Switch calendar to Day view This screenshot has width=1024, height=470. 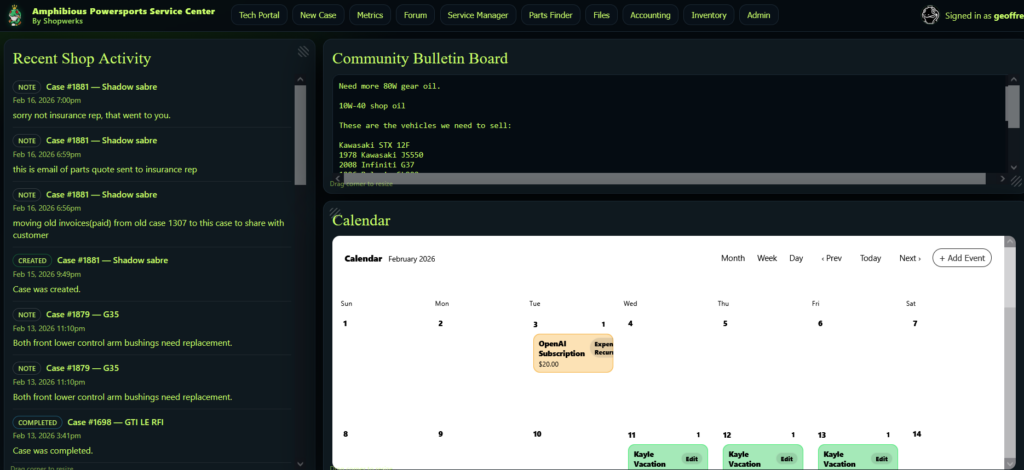(796, 258)
